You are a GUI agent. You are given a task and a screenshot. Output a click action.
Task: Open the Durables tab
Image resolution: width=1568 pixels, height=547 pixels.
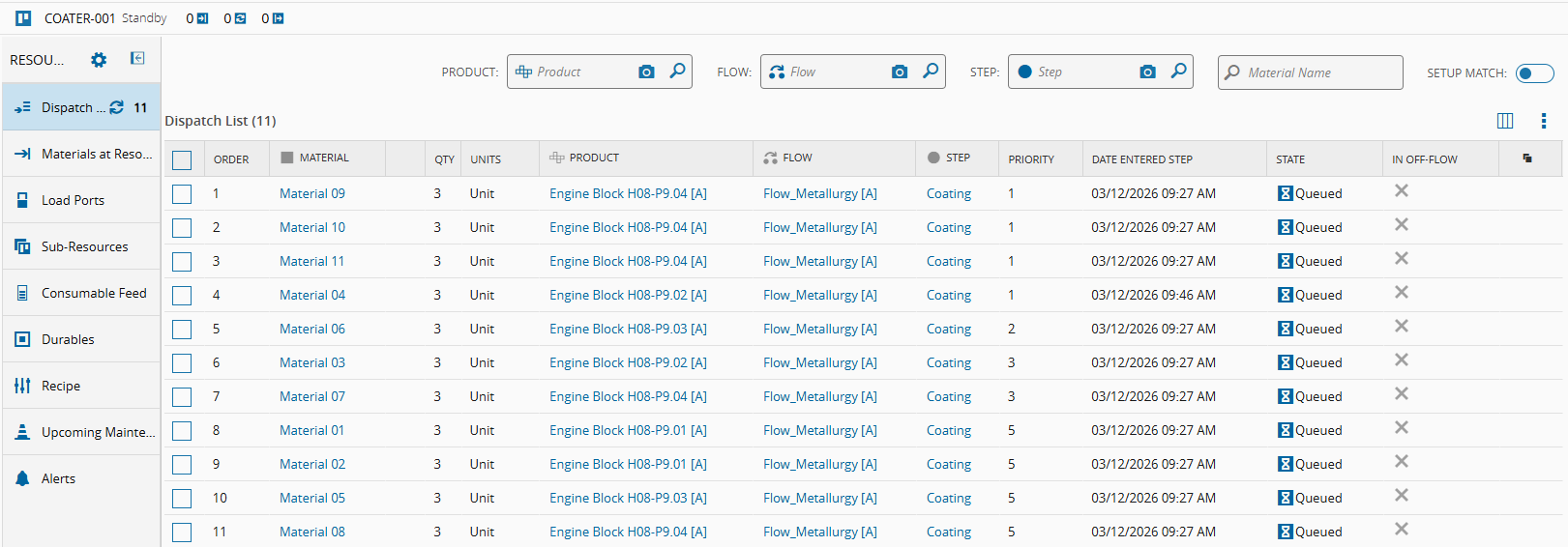81,339
